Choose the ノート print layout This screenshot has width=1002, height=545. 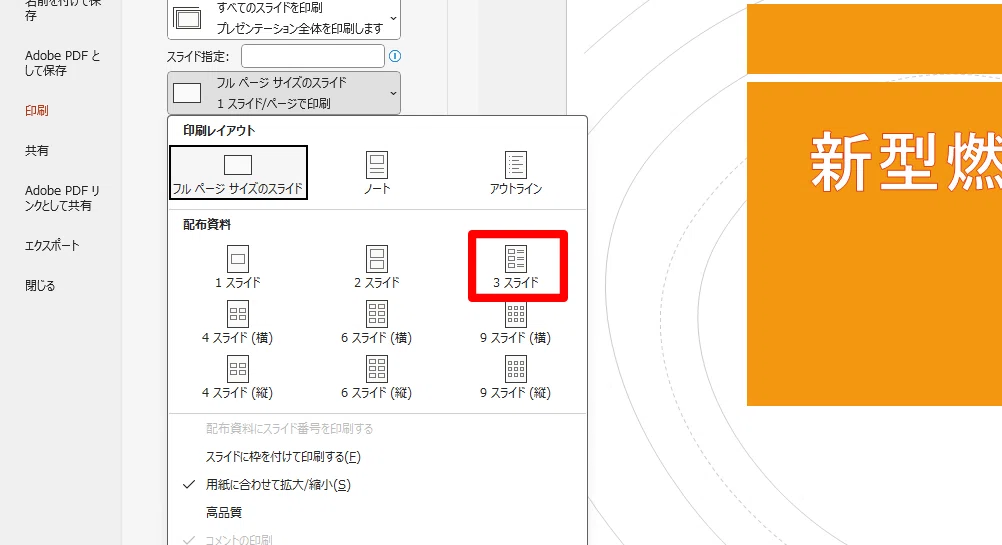coord(377,173)
